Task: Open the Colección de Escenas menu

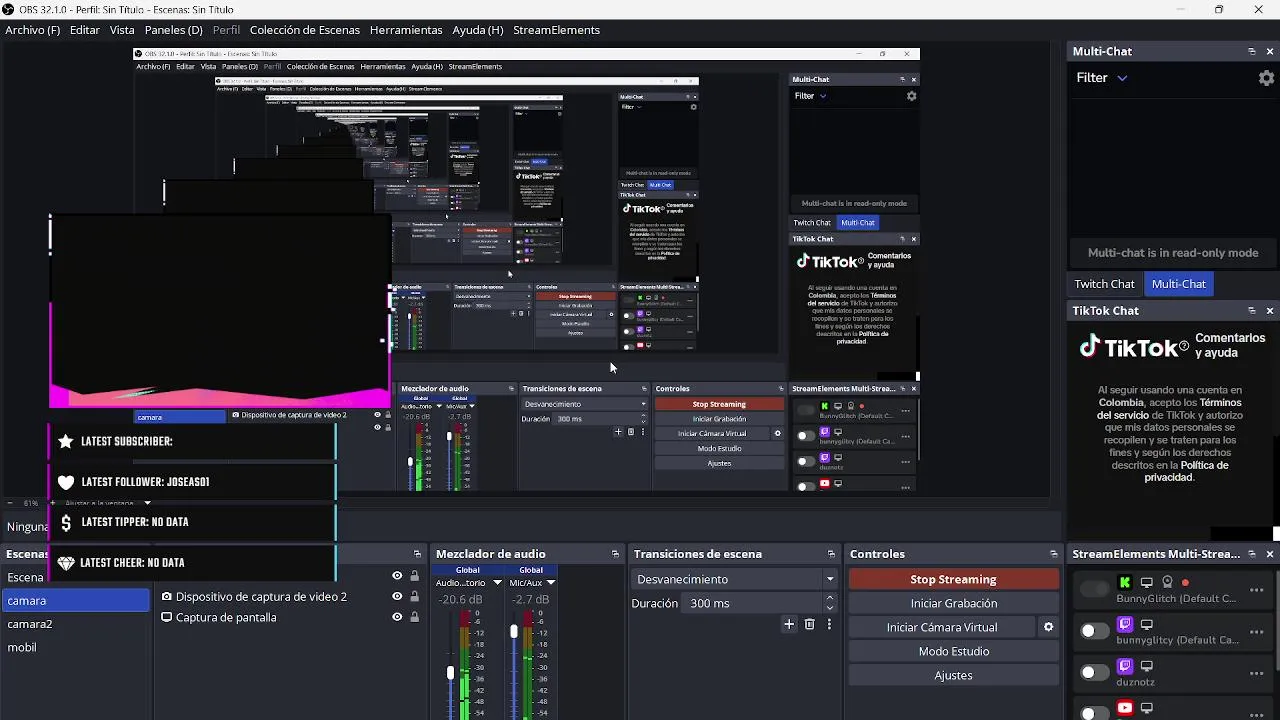Action: 305,30
